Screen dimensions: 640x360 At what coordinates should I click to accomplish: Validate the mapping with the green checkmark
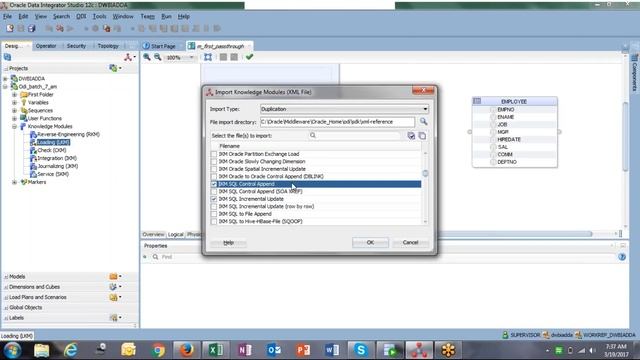point(249,57)
